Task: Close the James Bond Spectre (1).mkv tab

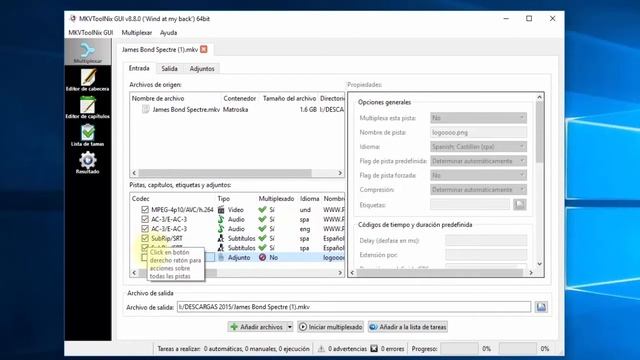Action: tap(204, 49)
